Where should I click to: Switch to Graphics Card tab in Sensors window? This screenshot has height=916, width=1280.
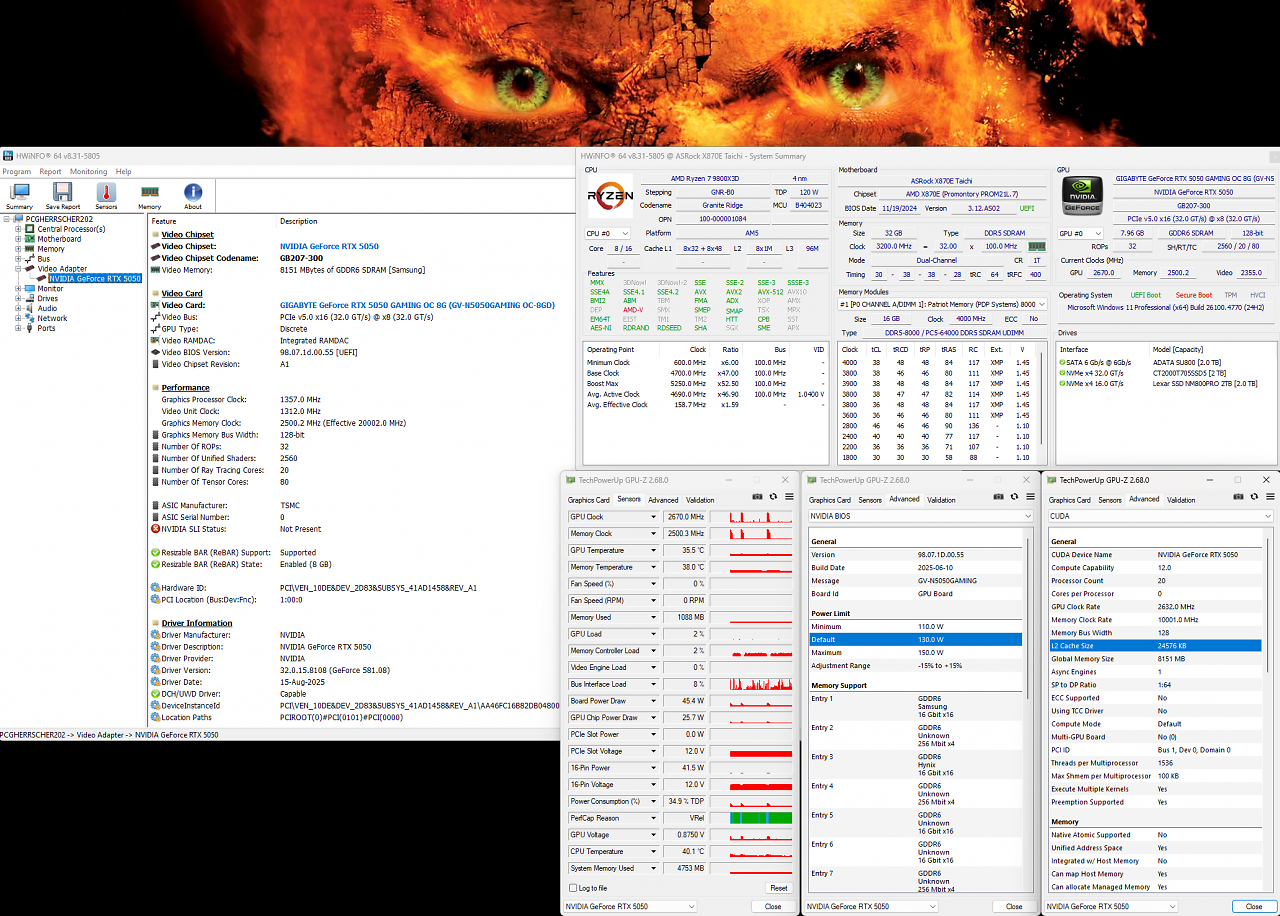click(589, 500)
